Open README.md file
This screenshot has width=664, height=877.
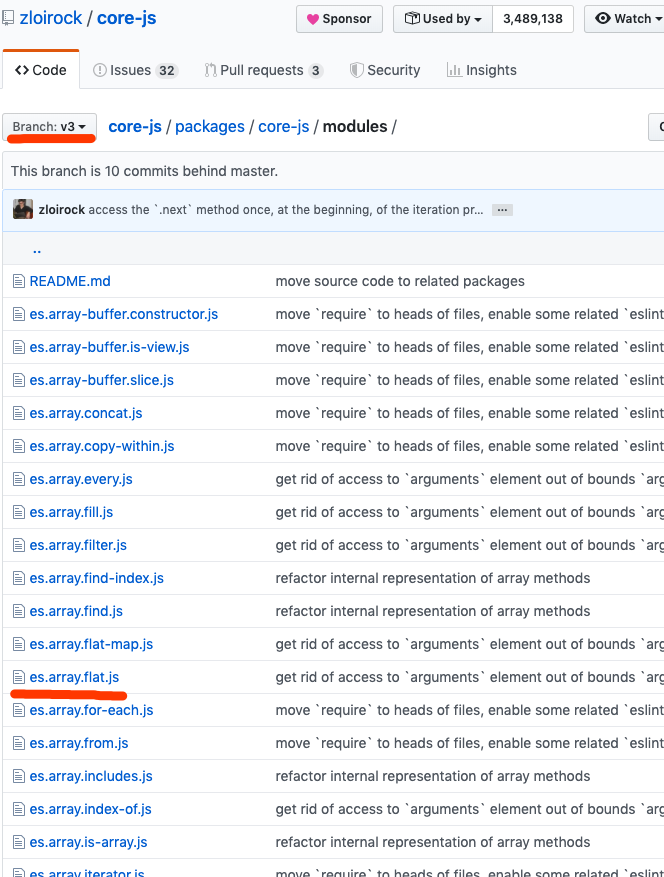tap(70, 281)
